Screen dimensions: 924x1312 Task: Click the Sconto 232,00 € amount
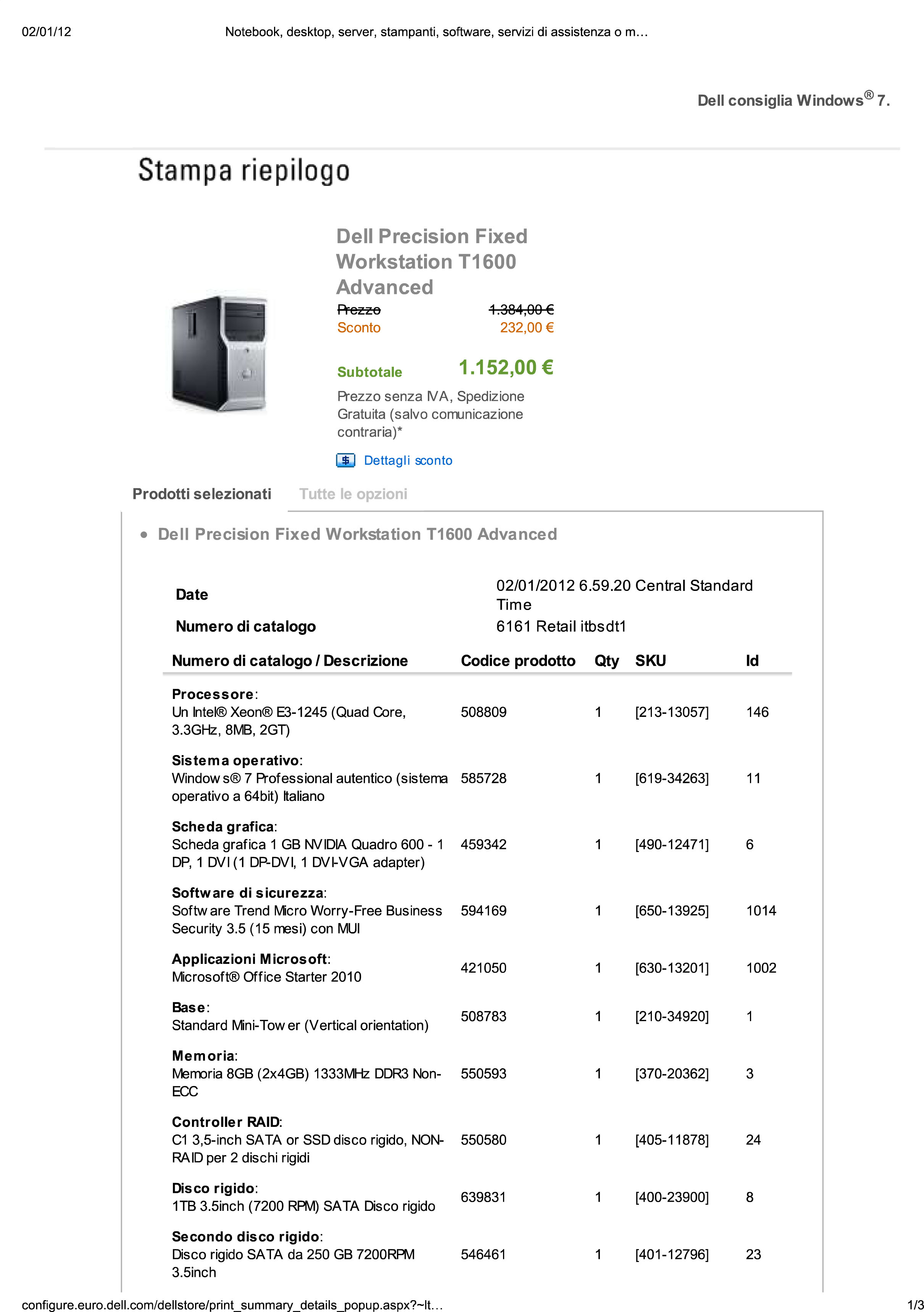(x=526, y=328)
